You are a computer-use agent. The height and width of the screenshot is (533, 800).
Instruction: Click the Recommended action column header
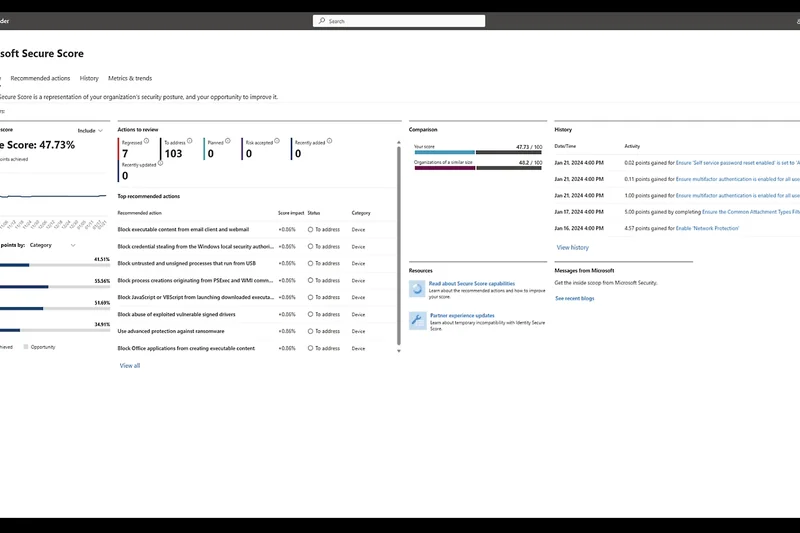coord(139,213)
